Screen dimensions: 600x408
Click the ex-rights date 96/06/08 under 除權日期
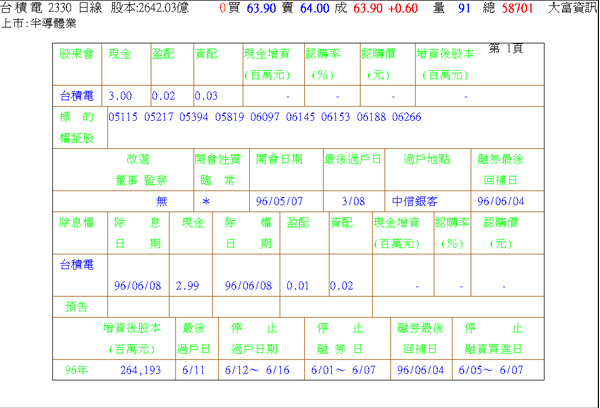248,286
